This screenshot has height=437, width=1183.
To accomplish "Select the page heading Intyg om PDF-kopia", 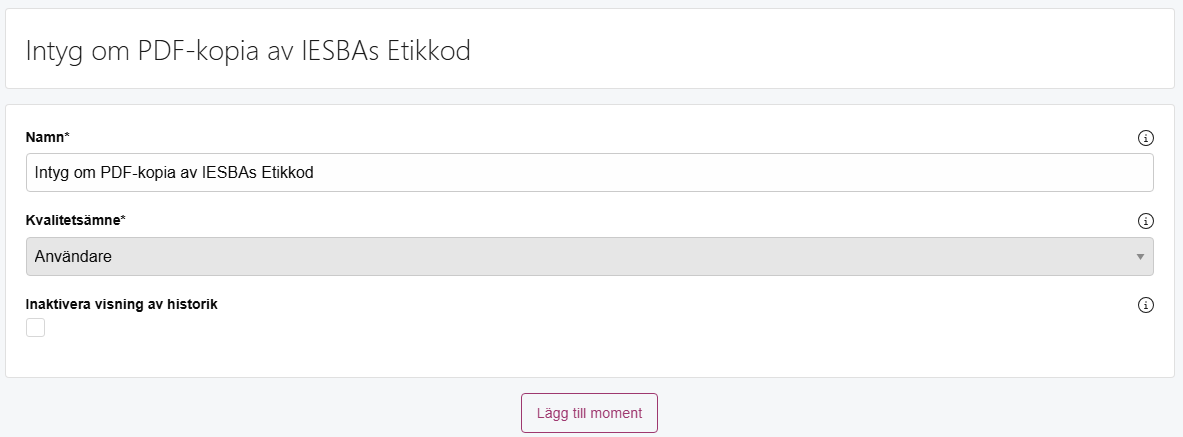I will [x=248, y=51].
